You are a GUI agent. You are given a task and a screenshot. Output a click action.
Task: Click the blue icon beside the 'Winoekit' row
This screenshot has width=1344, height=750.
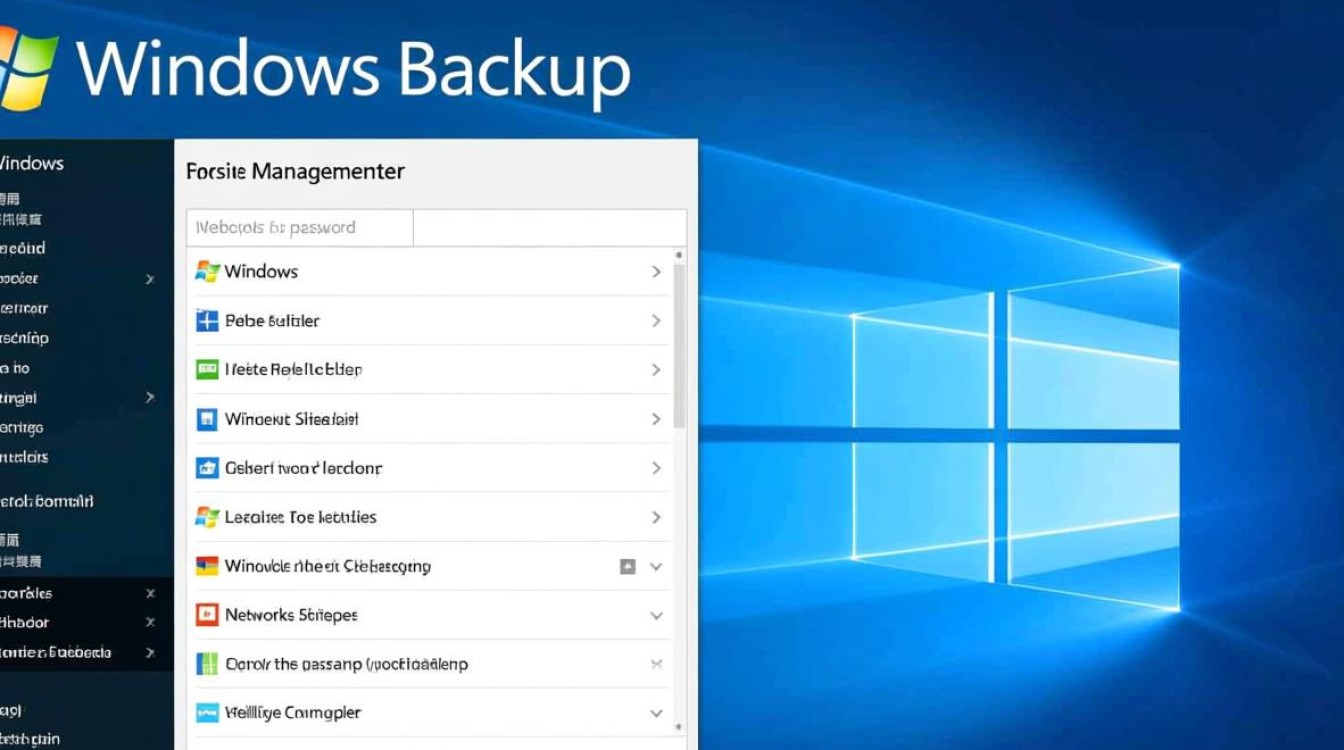coord(207,419)
